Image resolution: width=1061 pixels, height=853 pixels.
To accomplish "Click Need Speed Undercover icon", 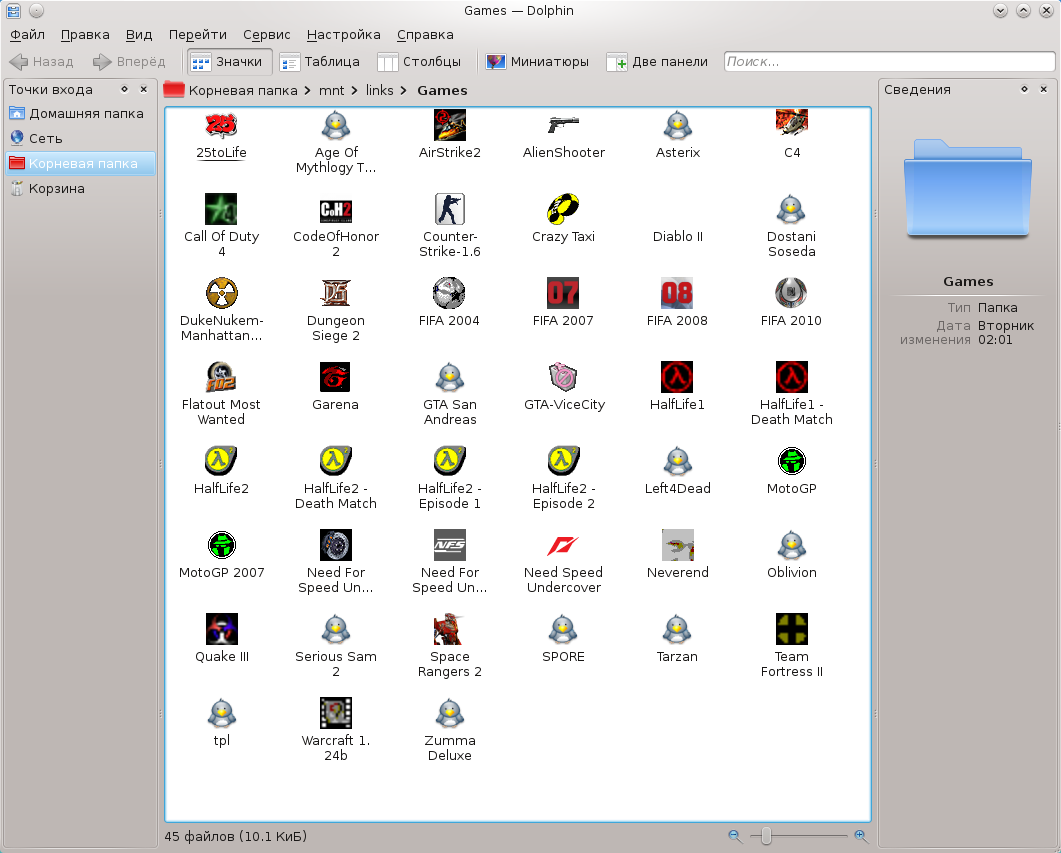I will 564,545.
